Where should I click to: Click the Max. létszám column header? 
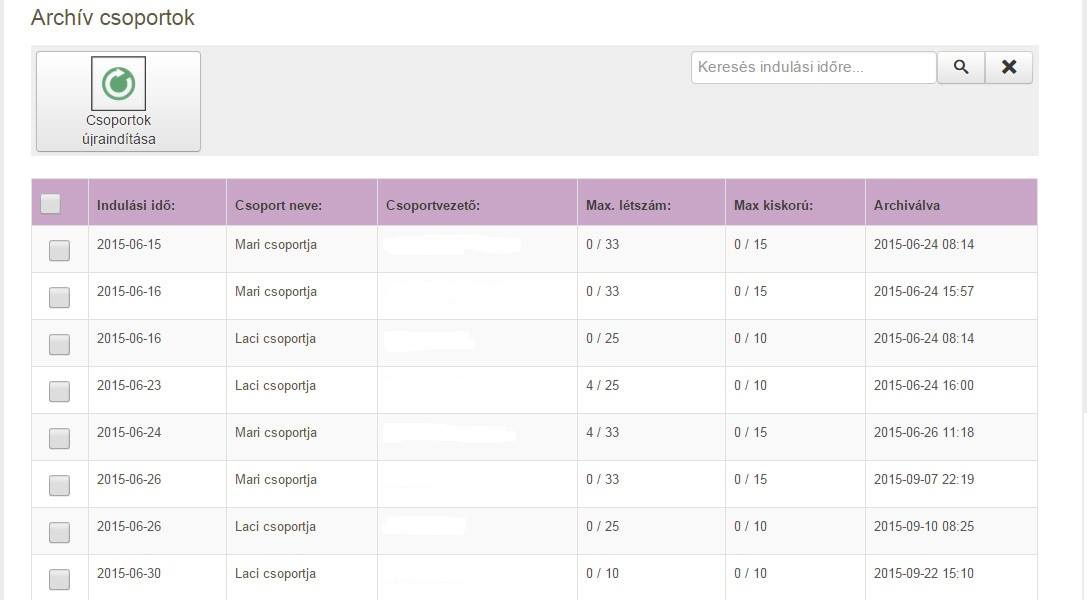628,205
